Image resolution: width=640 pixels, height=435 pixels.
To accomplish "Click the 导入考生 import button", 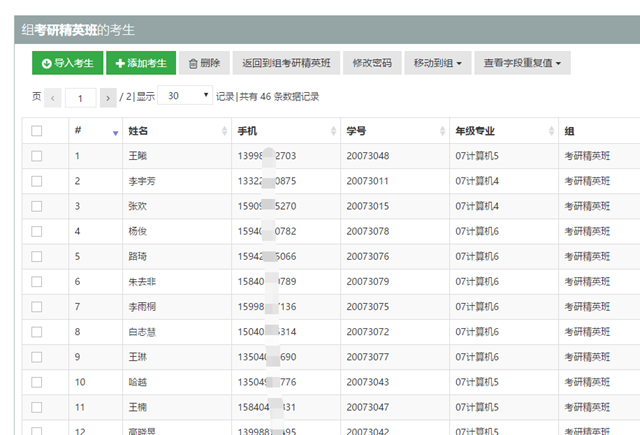I will (67, 63).
